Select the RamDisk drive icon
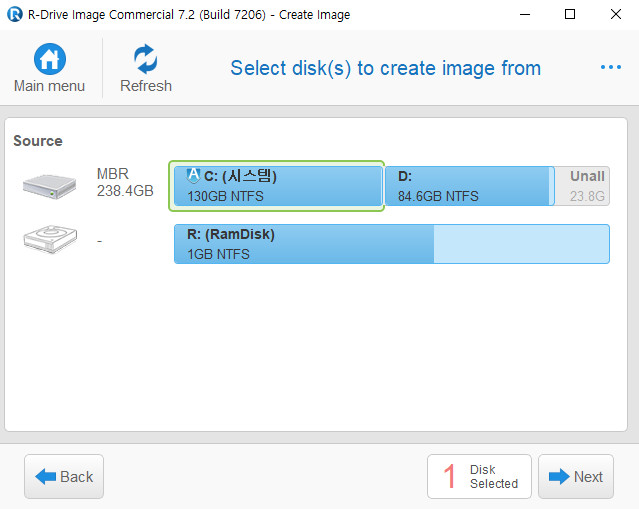This screenshot has width=639, height=509. point(50,239)
